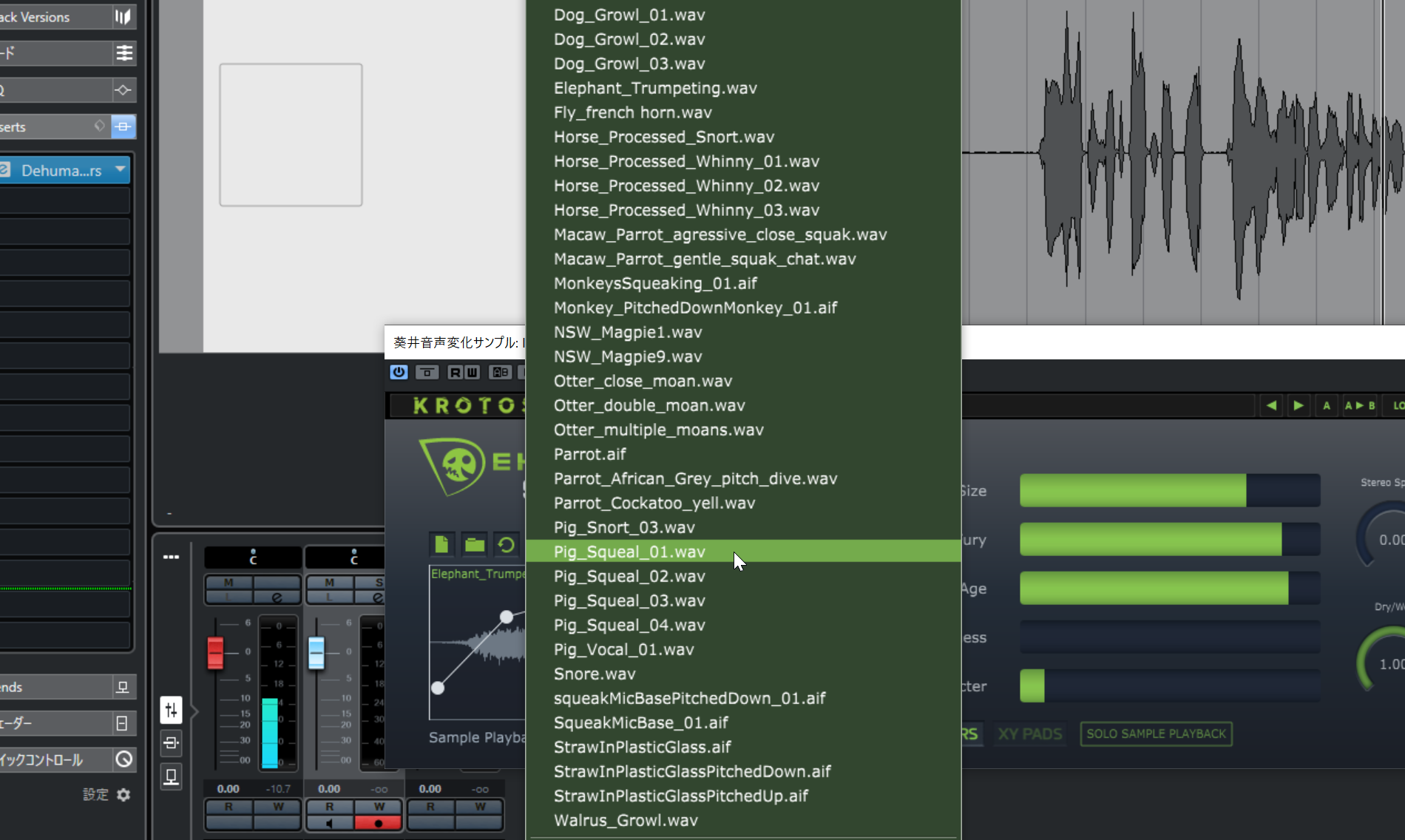Adjust the Age green slider bar
The width and height of the screenshot is (1405, 840).
1170,588
